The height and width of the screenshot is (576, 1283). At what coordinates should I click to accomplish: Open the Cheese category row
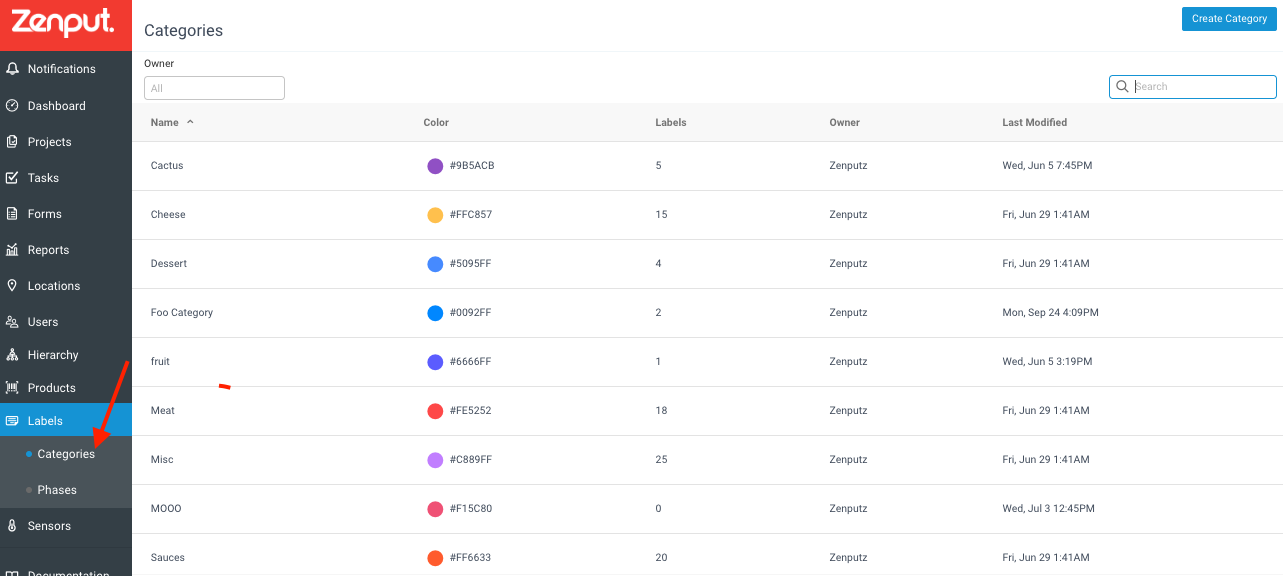tap(707, 215)
